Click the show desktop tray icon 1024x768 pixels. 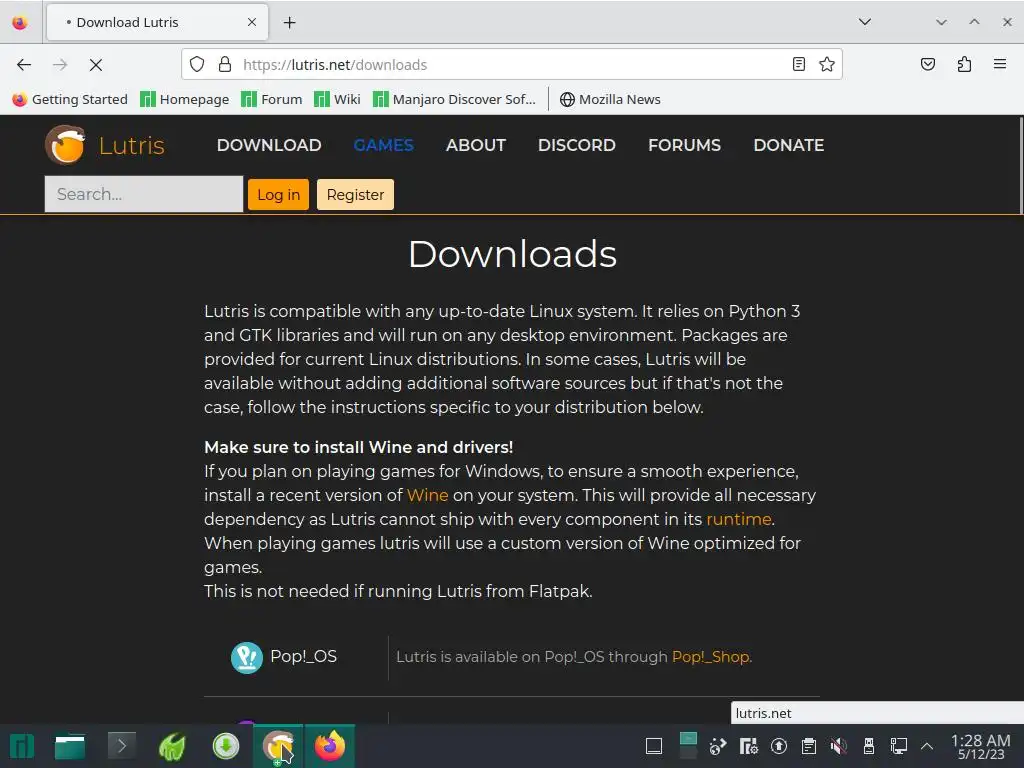[x=654, y=746]
